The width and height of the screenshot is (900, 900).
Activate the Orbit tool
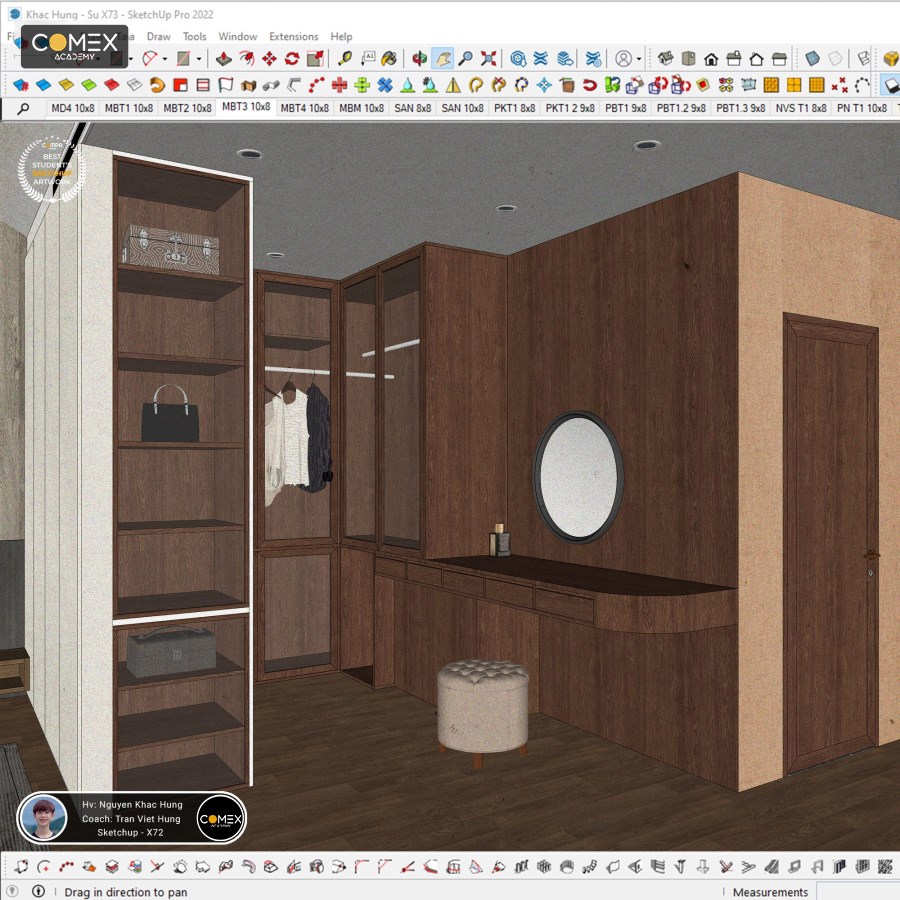[420, 59]
